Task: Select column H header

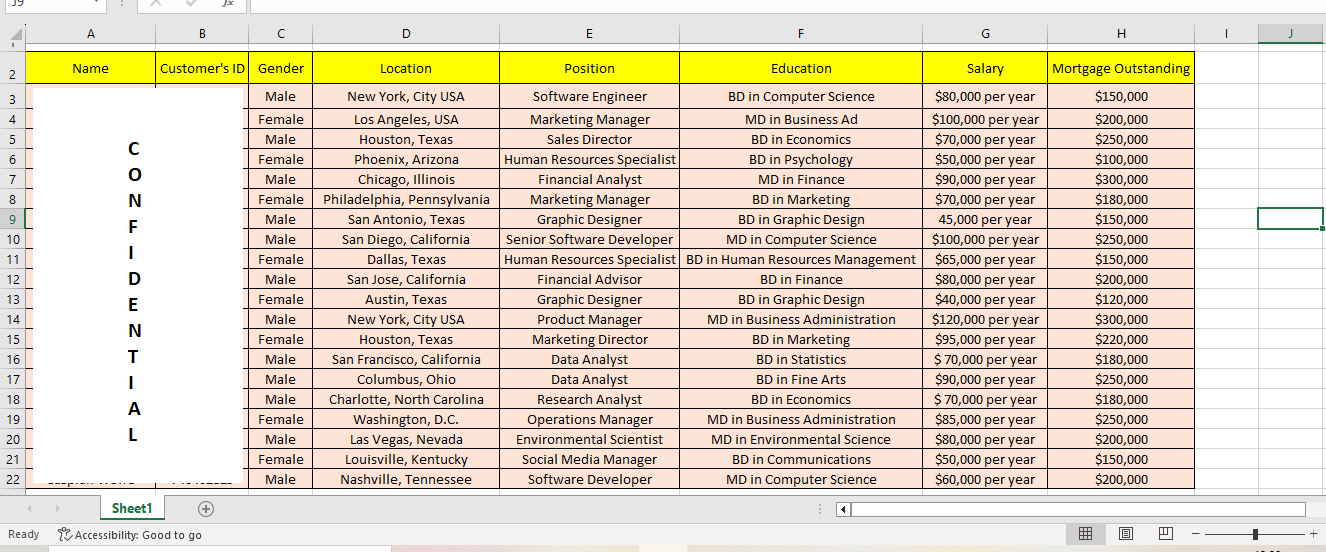Action: click(x=1121, y=34)
